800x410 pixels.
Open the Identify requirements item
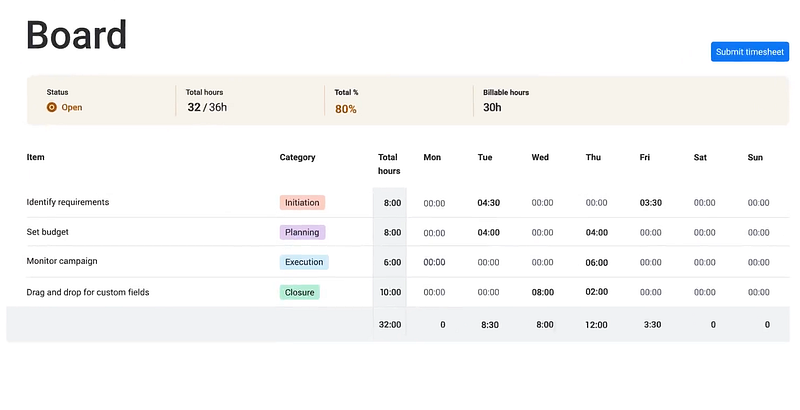68,202
